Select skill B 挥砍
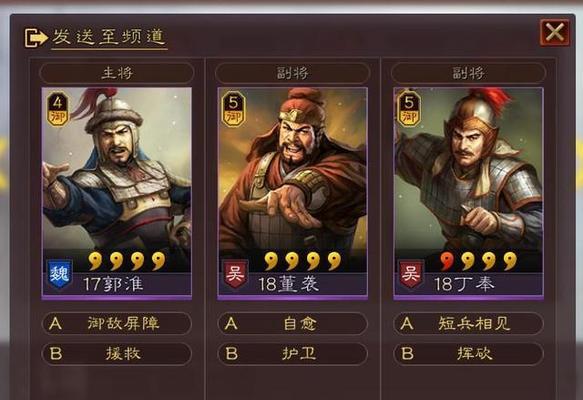This screenshot has width=583, height=400. click(468, 354)
